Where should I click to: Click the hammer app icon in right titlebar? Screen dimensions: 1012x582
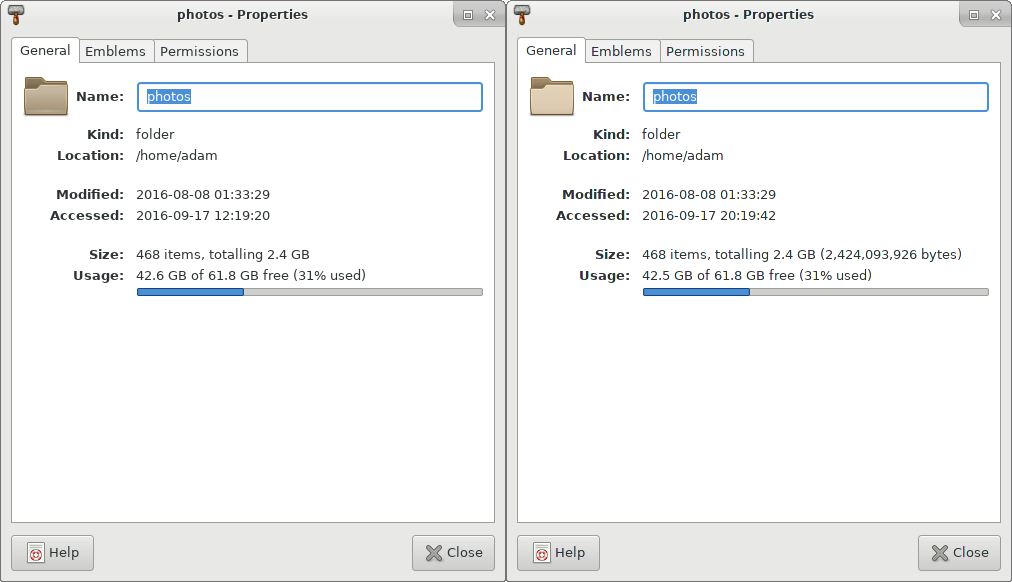[x=522, y=14]
